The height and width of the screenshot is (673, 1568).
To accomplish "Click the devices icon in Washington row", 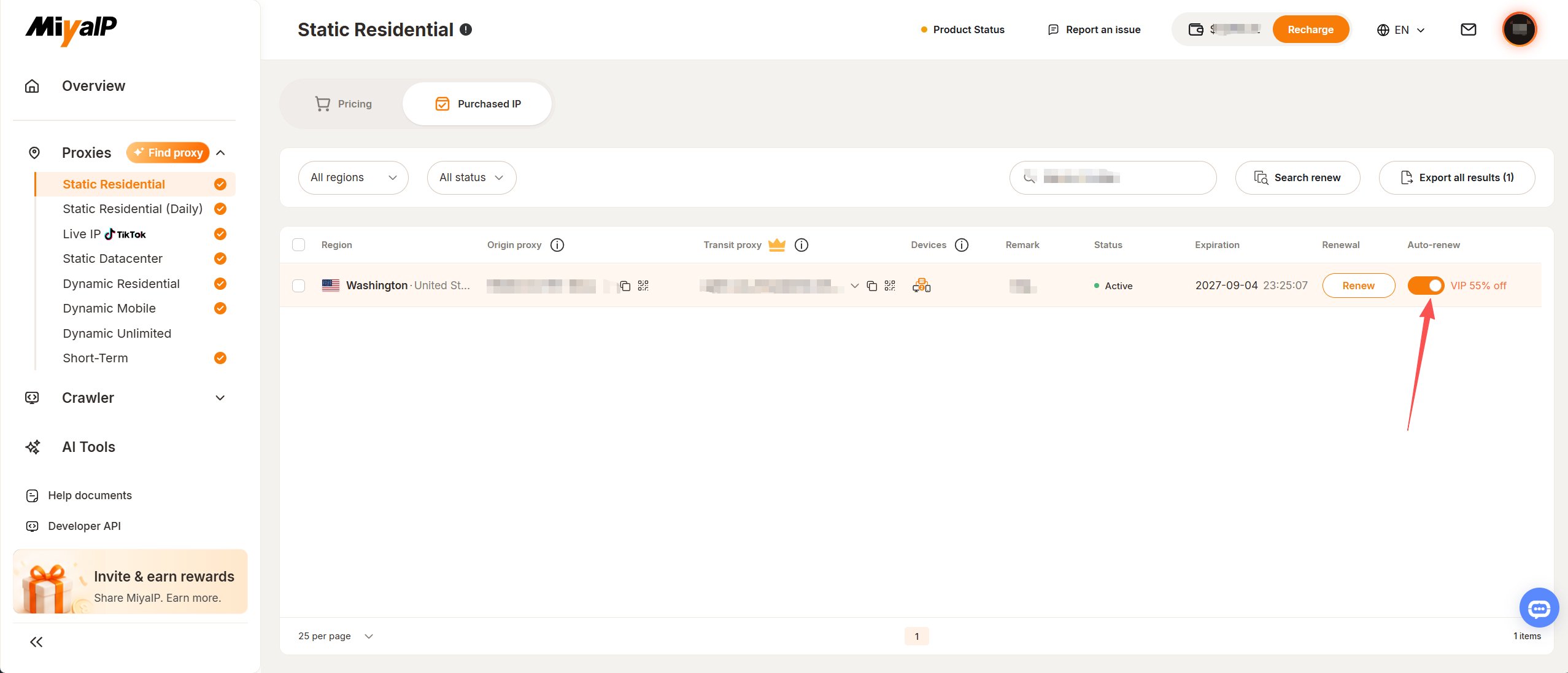I will 921,286.
